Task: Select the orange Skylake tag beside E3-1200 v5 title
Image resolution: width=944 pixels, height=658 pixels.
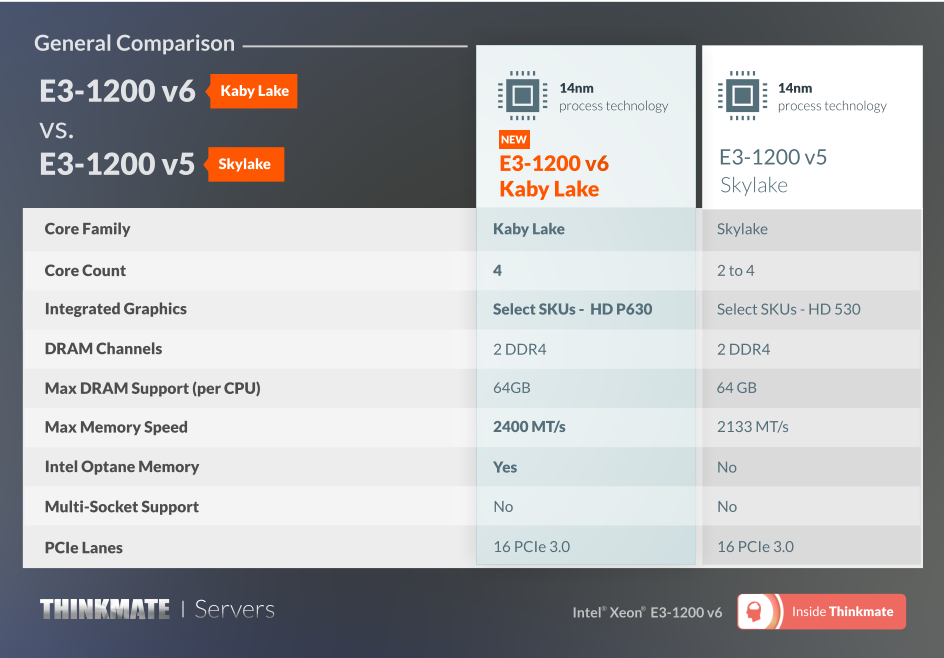Action: [244, 164]
